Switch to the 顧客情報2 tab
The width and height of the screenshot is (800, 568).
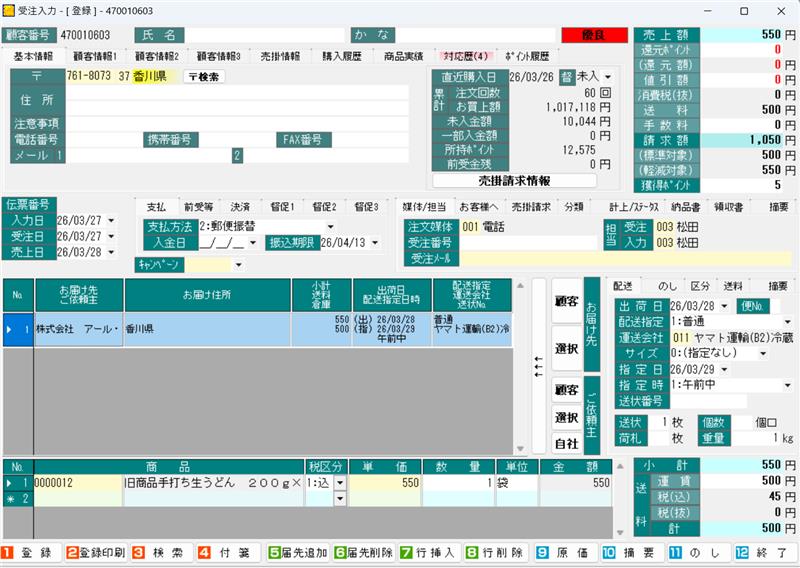[157, 56]
